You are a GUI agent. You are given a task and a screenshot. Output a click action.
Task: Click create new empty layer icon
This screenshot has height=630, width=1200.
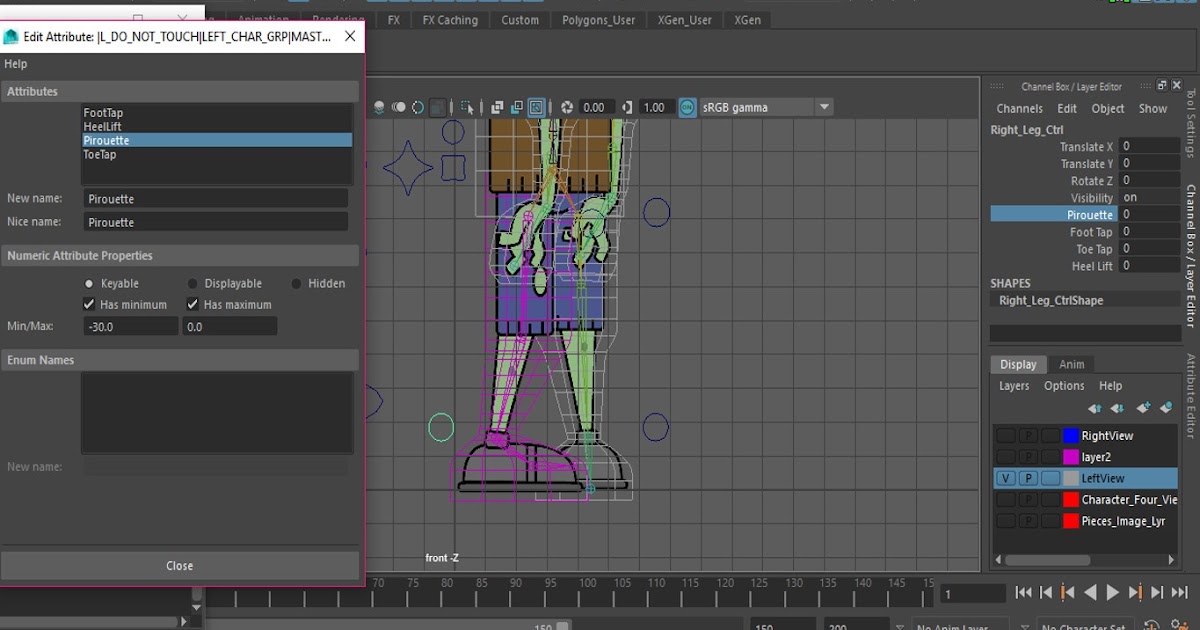pyautogui.click(x=1143, y=408)
